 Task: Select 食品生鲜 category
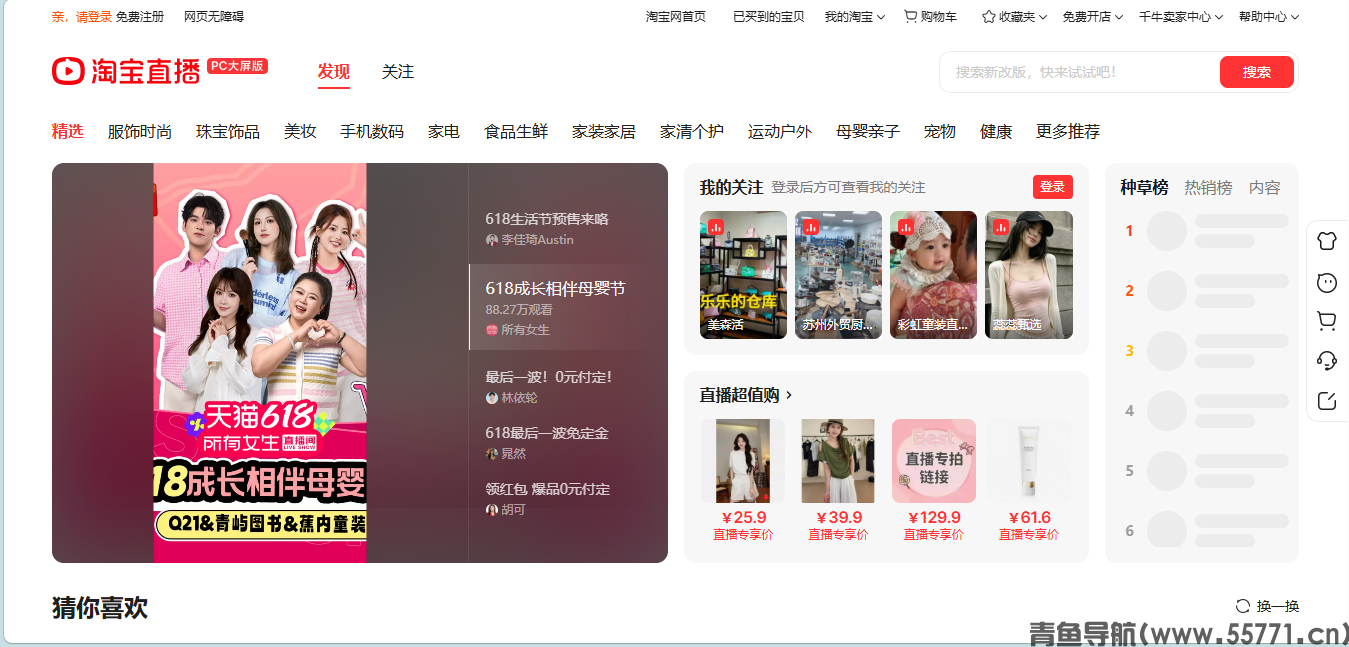pyautogui.click(x=516, y=132)
